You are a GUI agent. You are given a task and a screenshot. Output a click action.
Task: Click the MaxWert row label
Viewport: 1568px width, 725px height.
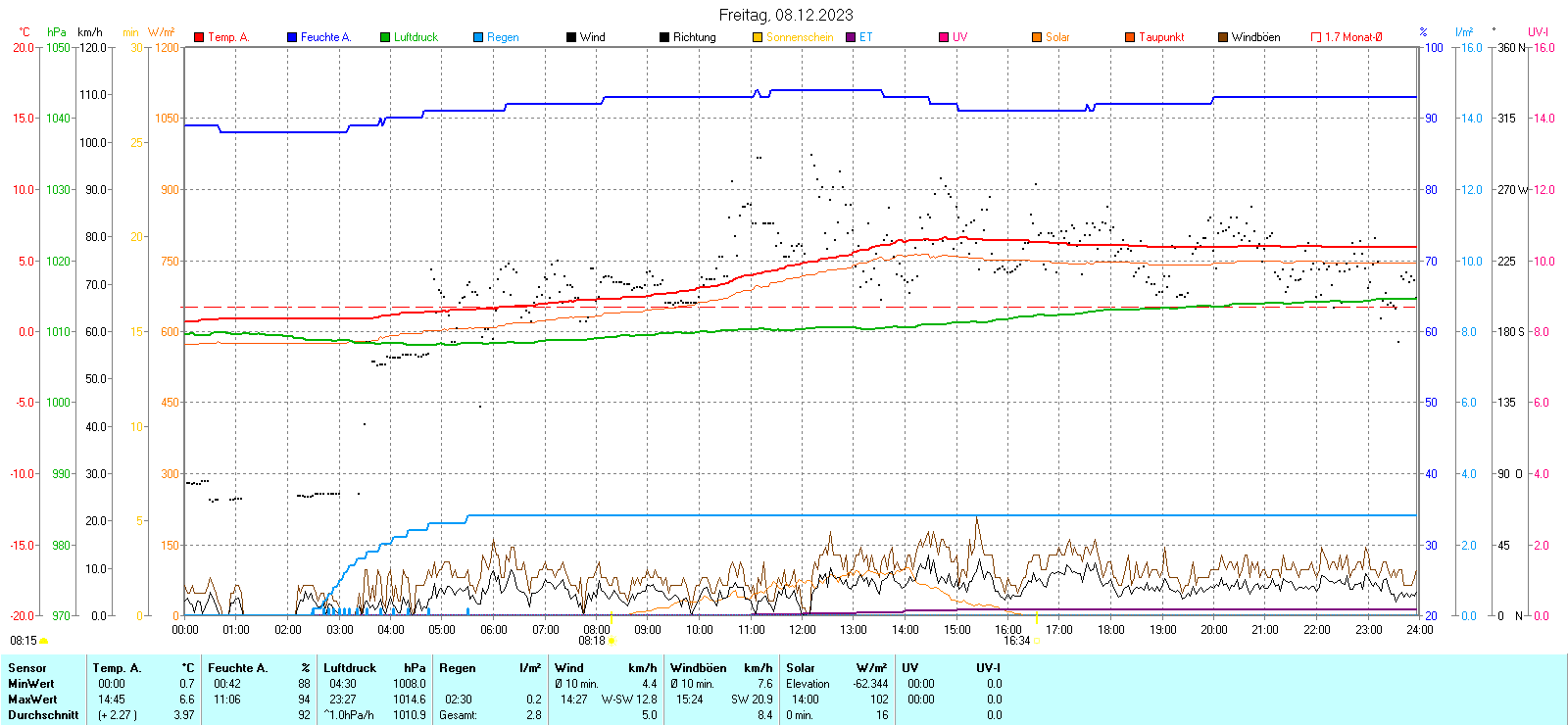pyautogui.click(x=32, y=700)
